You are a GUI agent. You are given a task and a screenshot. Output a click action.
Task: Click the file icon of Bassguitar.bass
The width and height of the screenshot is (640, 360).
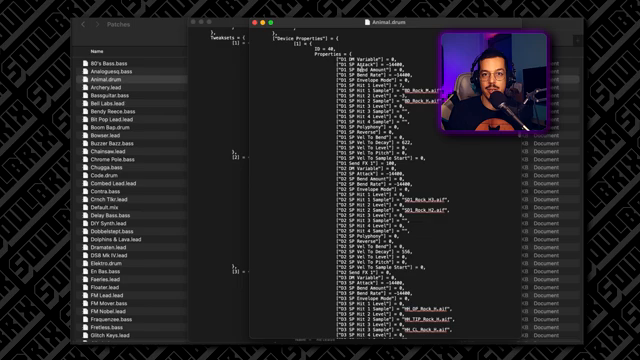click(85, 96)
